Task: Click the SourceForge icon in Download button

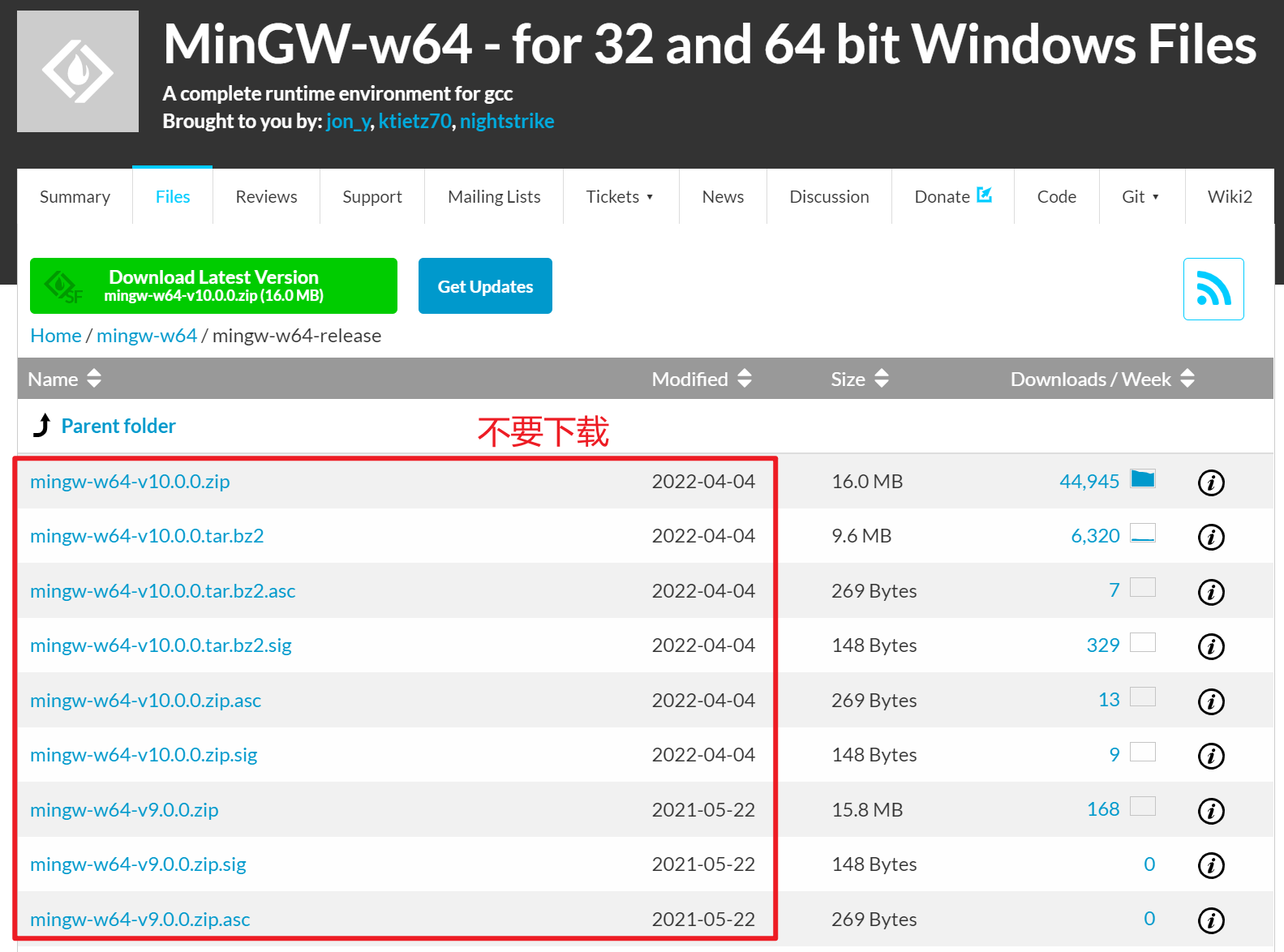Action: click(x=63, y=287)
